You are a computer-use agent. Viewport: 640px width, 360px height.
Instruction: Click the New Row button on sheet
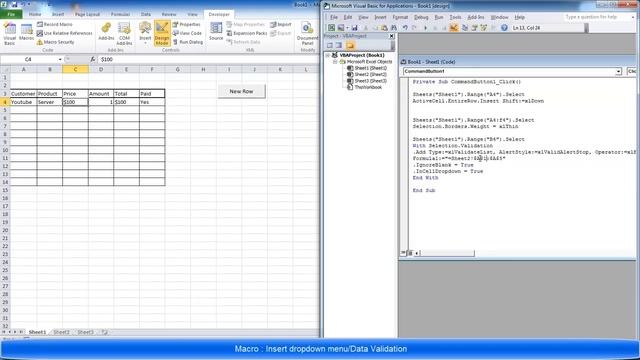(241, 91)
